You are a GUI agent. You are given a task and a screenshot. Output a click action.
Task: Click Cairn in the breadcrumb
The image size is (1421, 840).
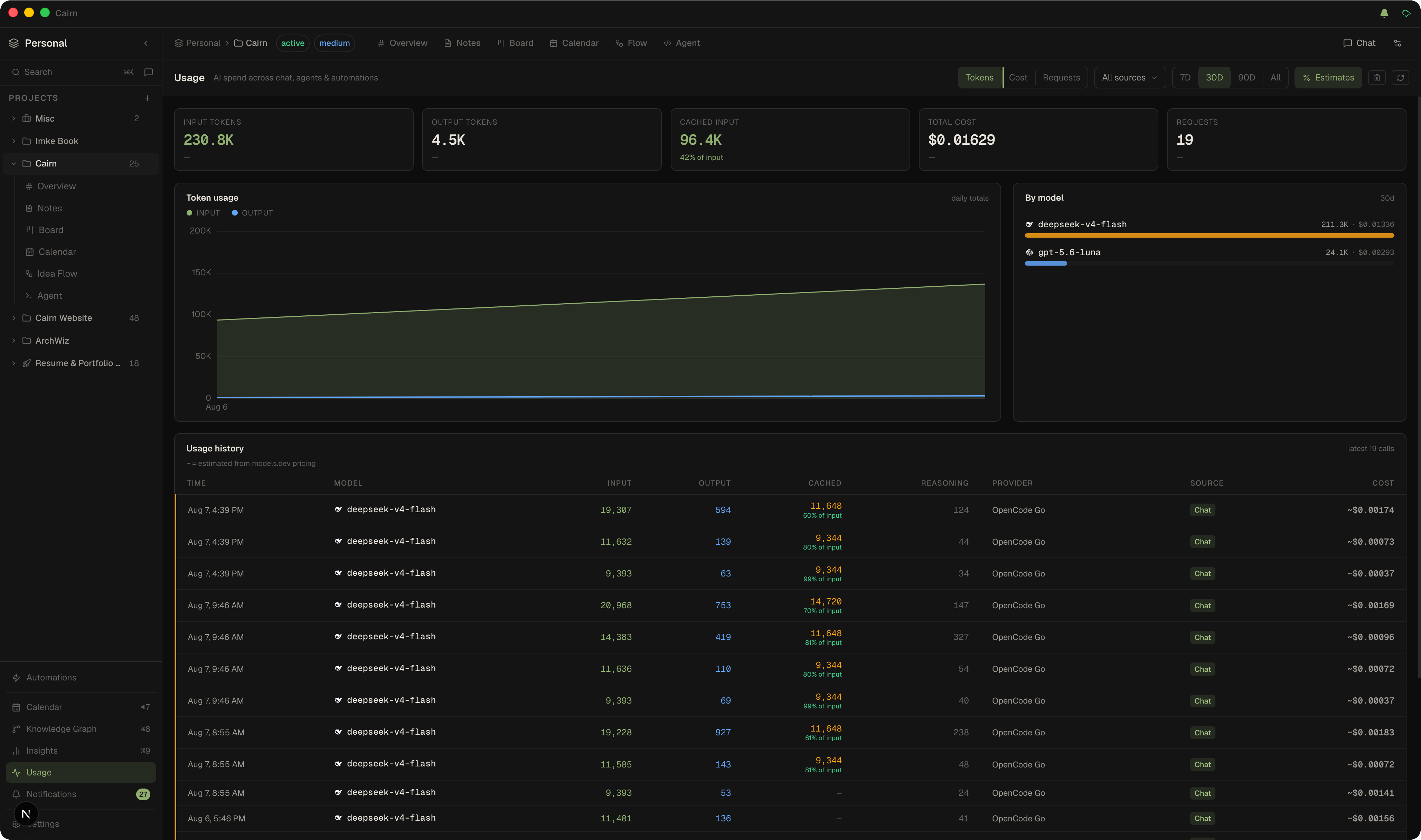tap(250, 43)
